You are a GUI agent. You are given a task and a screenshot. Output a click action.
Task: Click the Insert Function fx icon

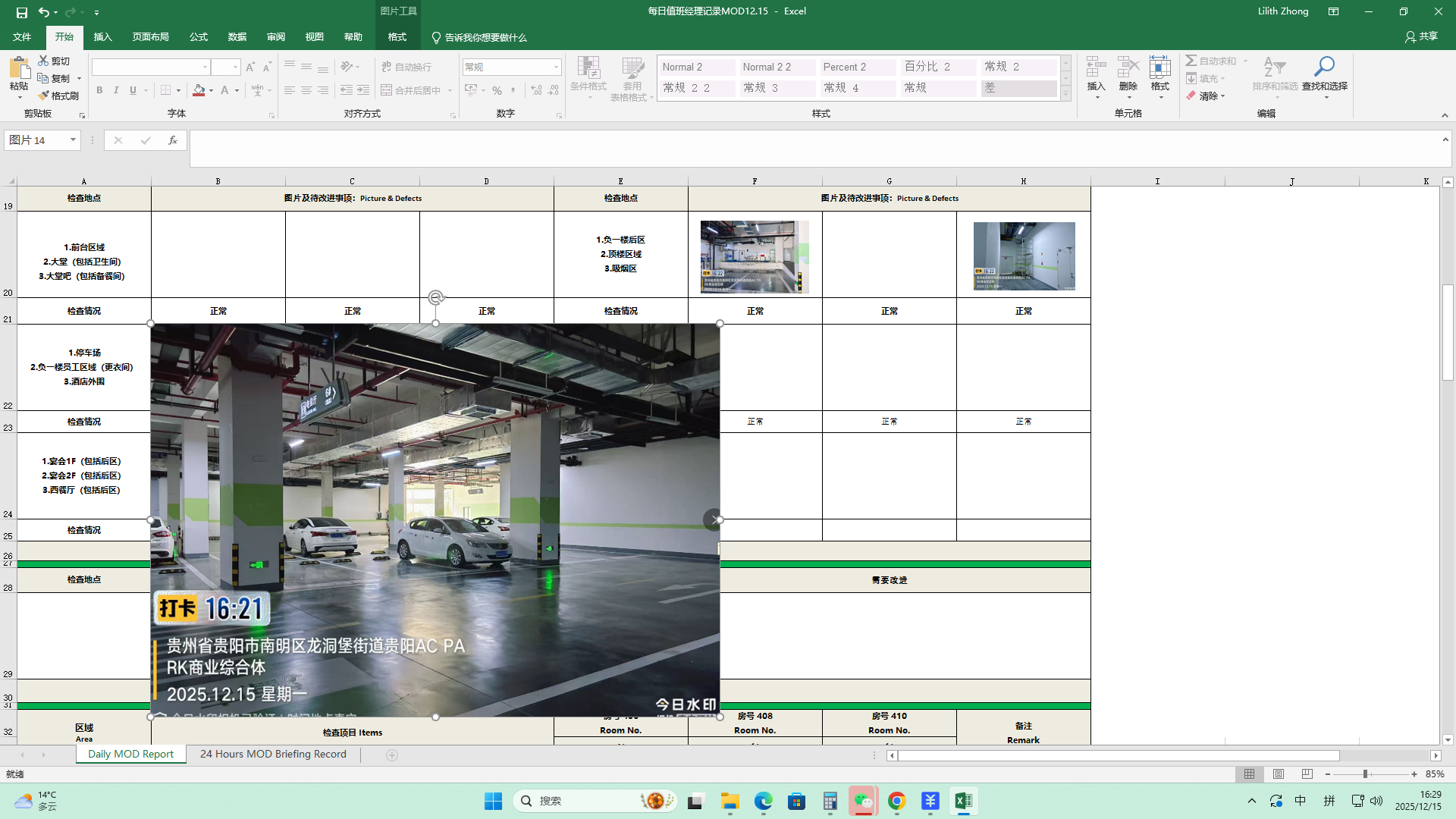173,140
